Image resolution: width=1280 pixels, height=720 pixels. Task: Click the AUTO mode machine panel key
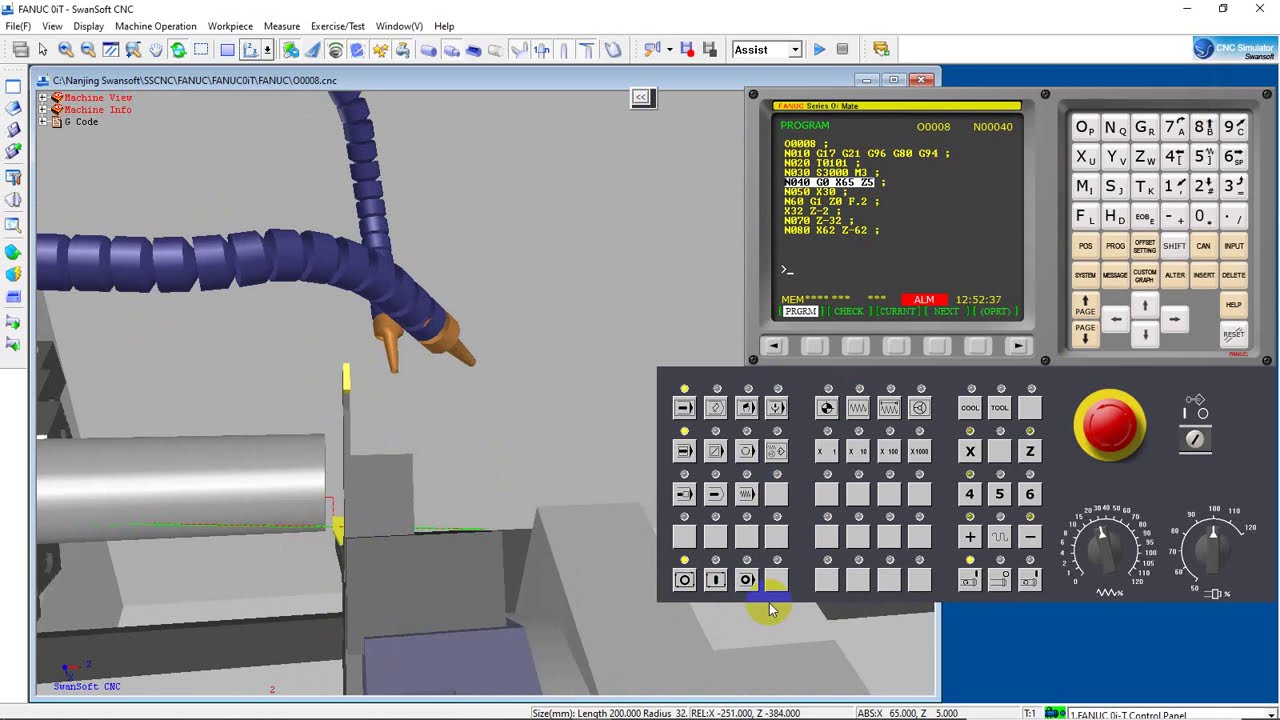click(685, 408)
